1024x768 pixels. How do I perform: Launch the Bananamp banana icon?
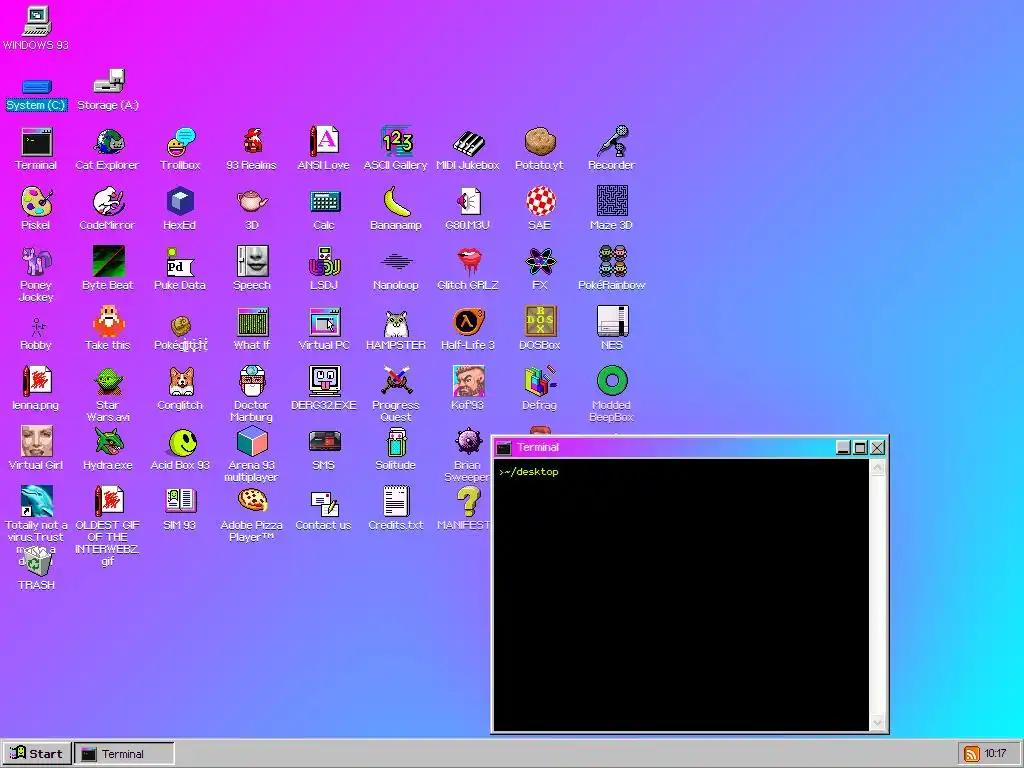point(396,202)
